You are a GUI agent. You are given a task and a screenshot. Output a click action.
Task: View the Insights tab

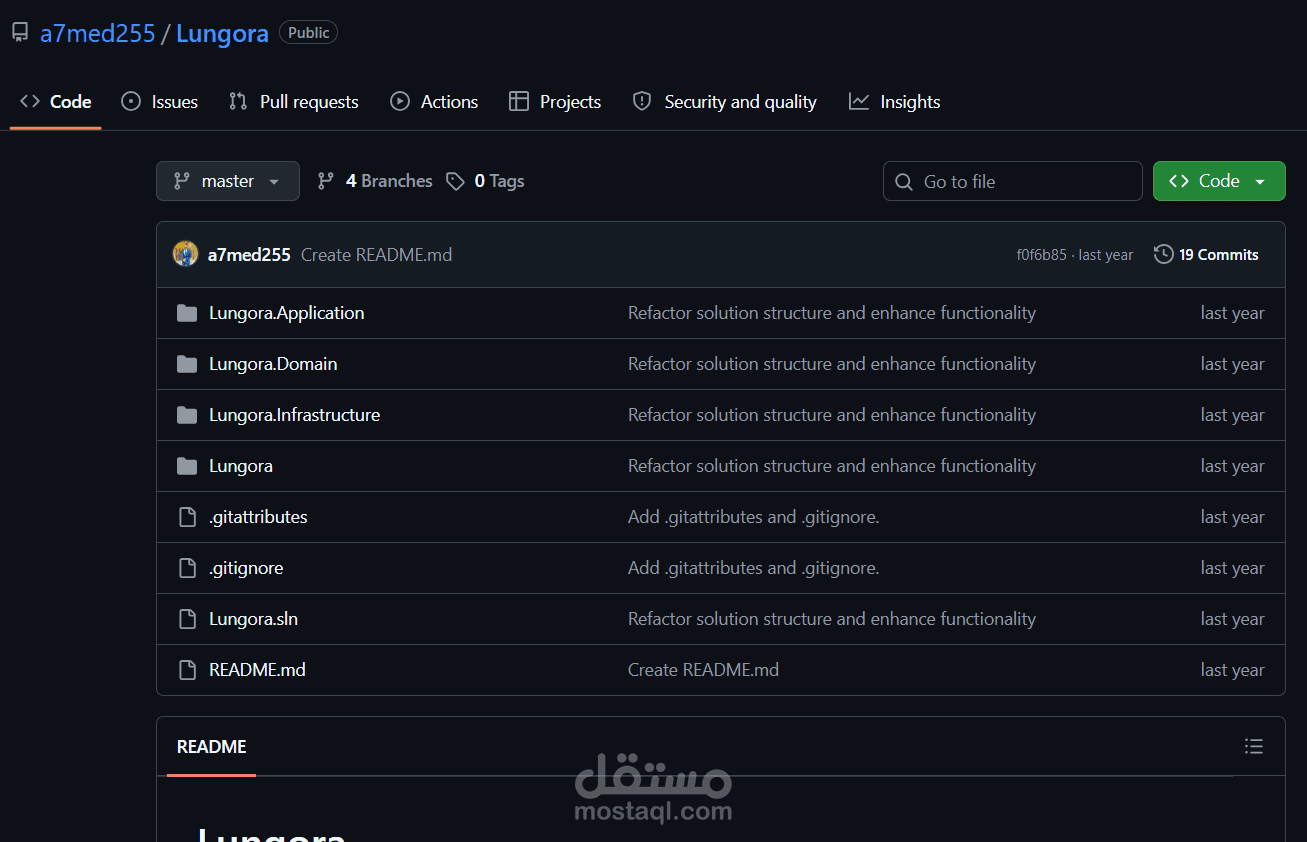pyautogui.click(x=895, y=102)
